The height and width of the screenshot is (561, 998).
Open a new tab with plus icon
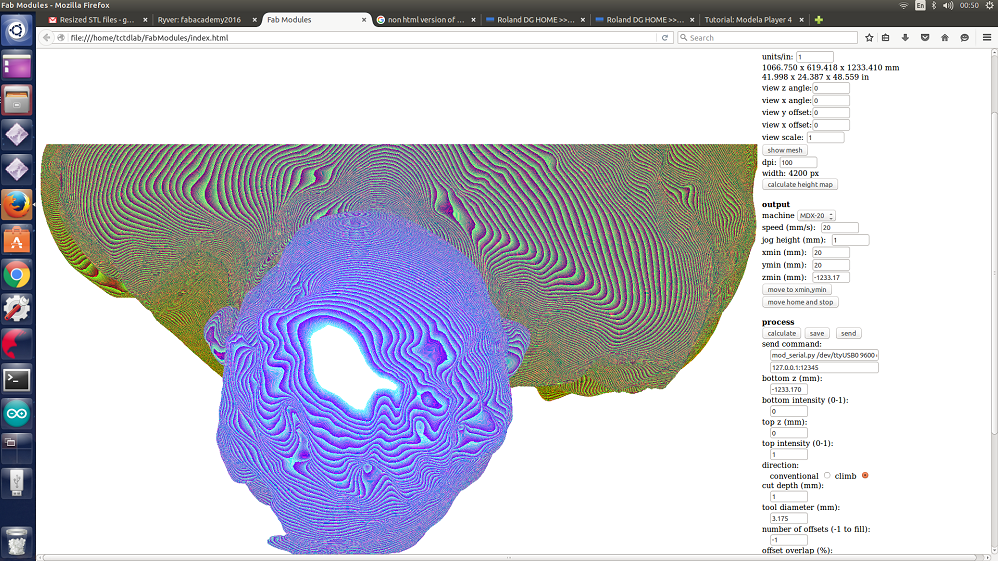pos(819,20)
